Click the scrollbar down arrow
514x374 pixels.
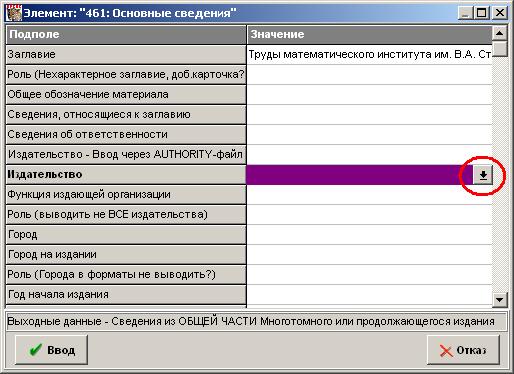(500, 299)
